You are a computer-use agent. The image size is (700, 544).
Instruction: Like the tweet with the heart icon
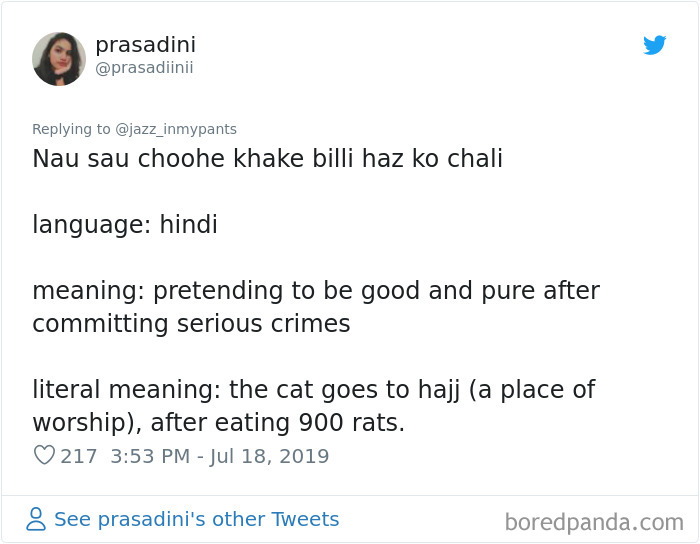[44, 455]
